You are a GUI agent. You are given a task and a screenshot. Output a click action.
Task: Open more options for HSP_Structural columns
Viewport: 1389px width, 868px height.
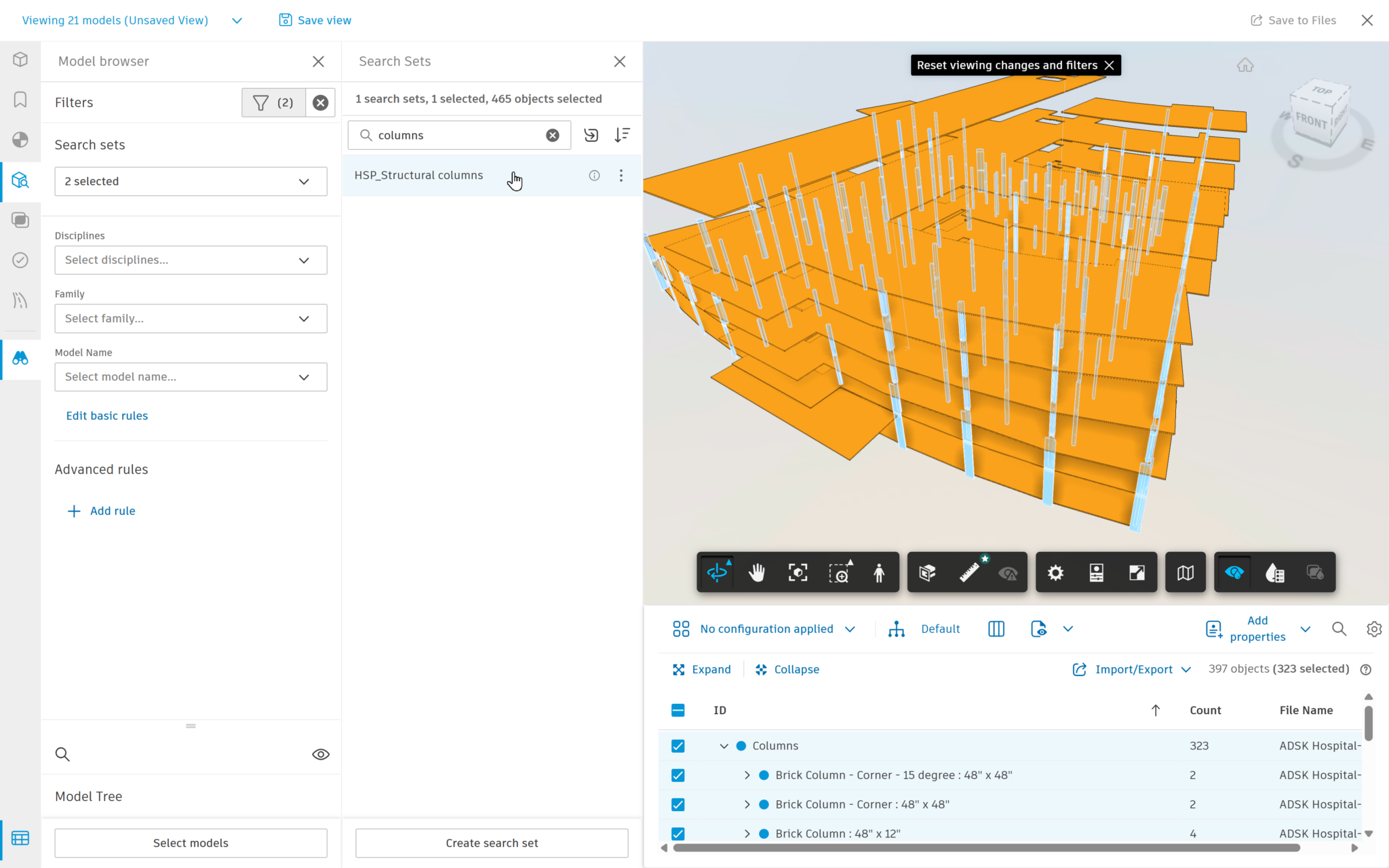point(621,176)
